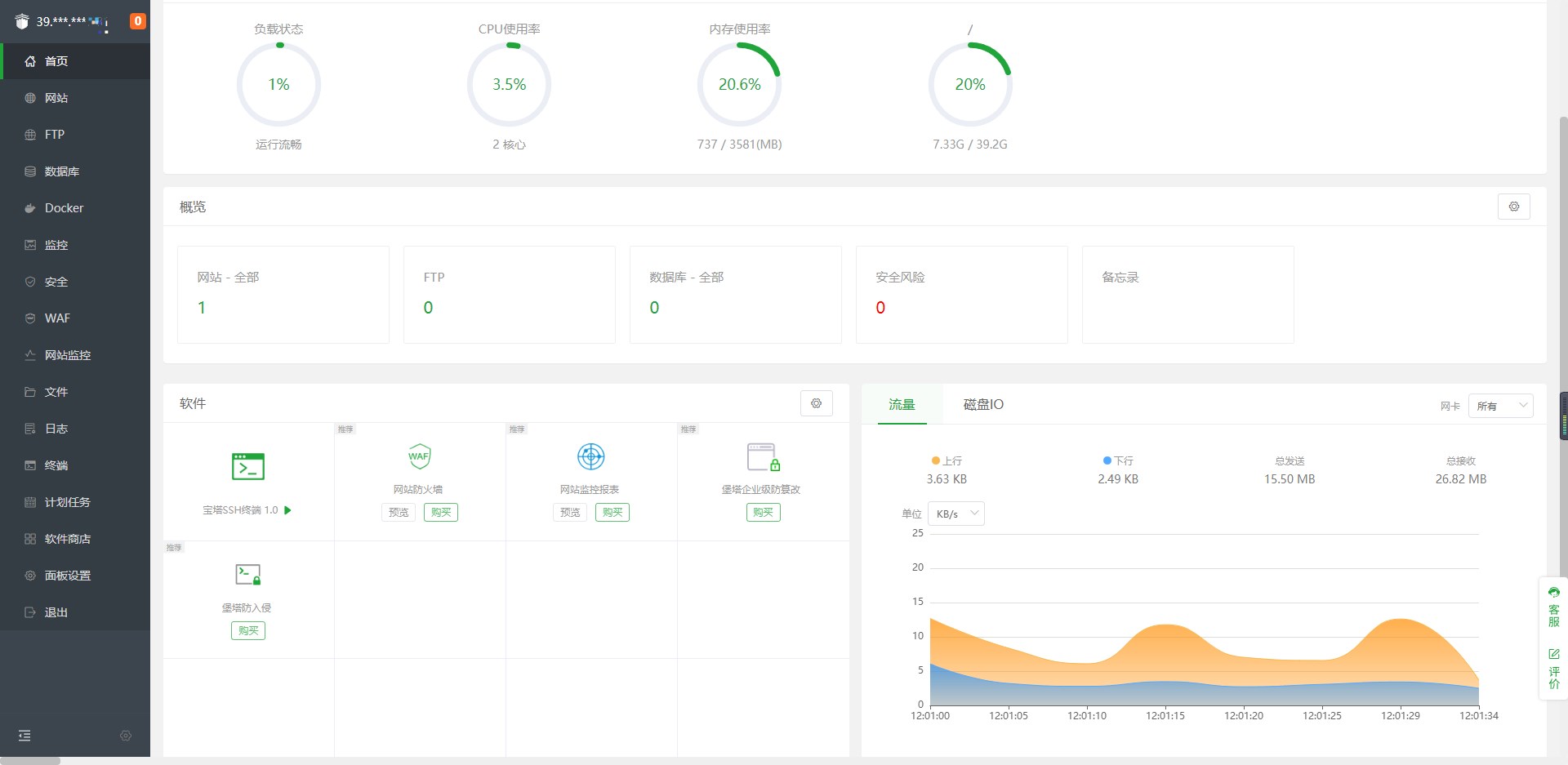This screenshot has height=765, width=1568.
Task: Switch to the 磁盘IO tab
Action: point(983,404)
